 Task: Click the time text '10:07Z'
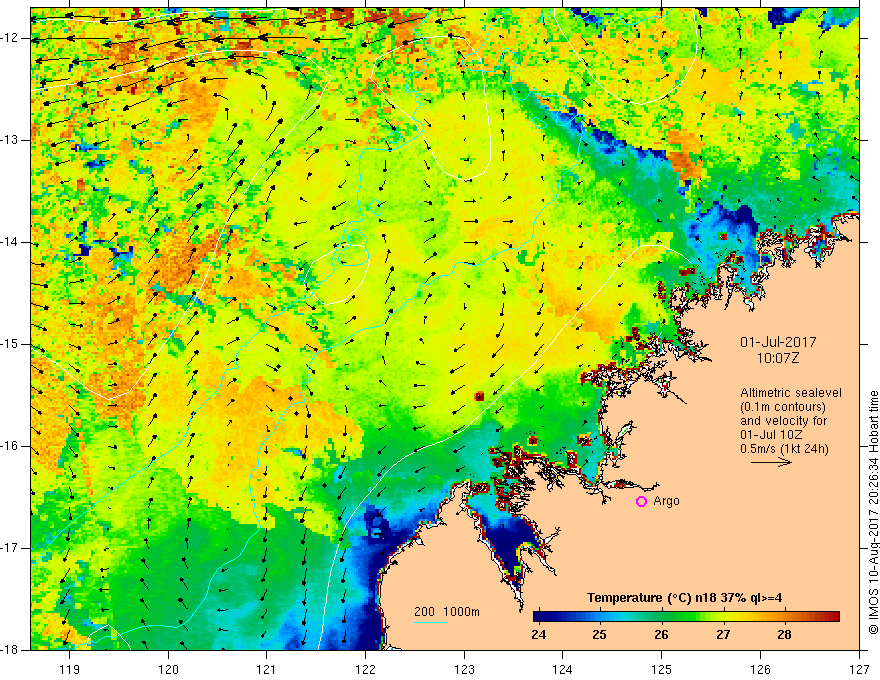[778, 358]
